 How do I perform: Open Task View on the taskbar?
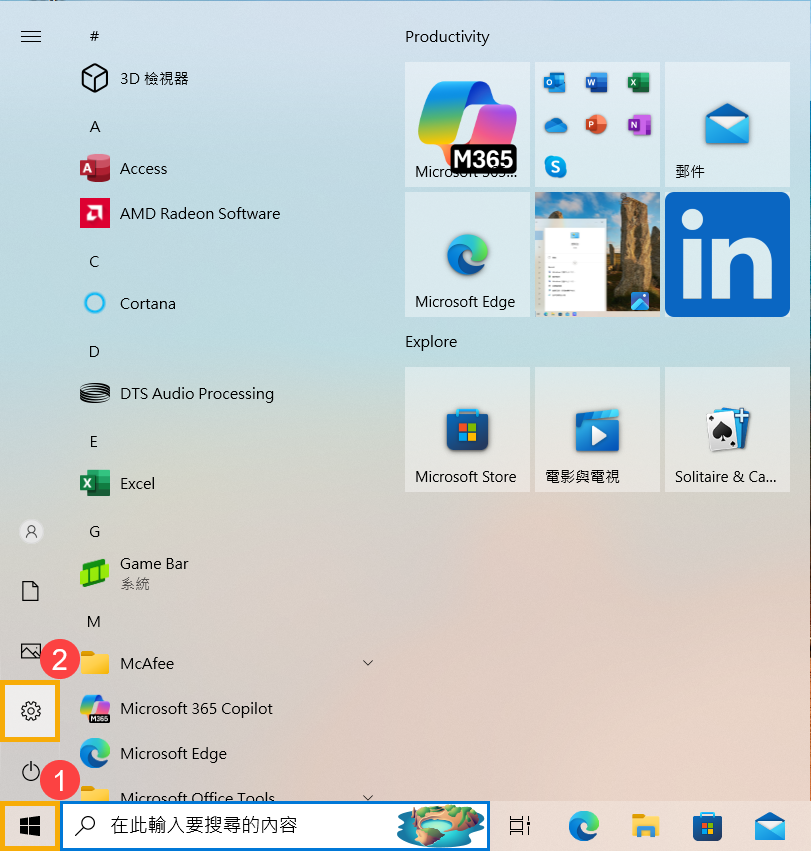coord(519,826)
